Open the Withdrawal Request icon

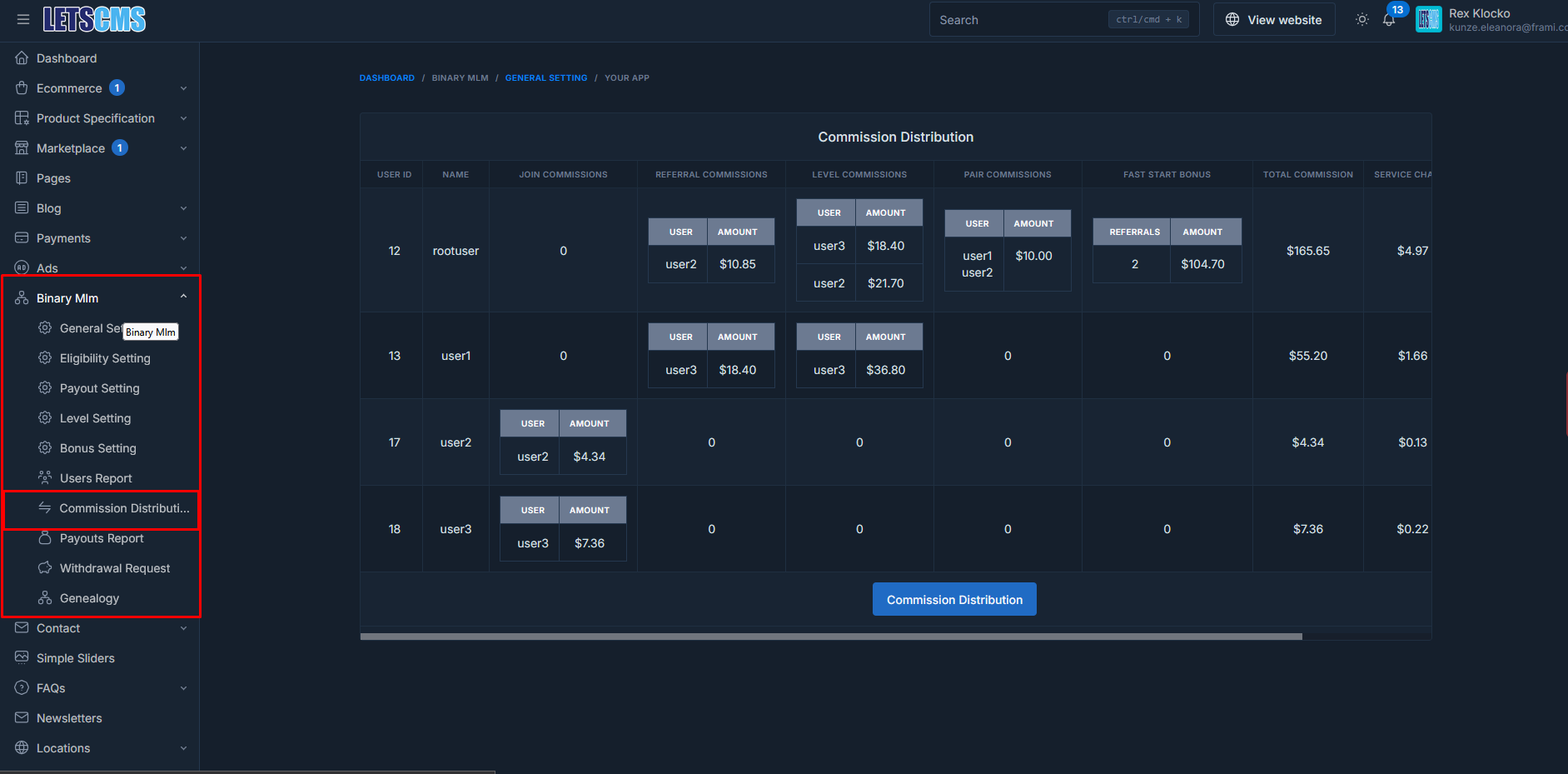[45, 567]
